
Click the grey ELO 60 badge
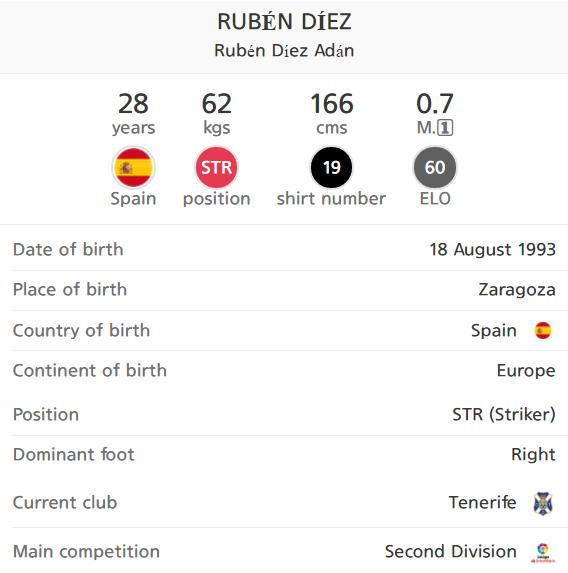click(x=435, y=168)
